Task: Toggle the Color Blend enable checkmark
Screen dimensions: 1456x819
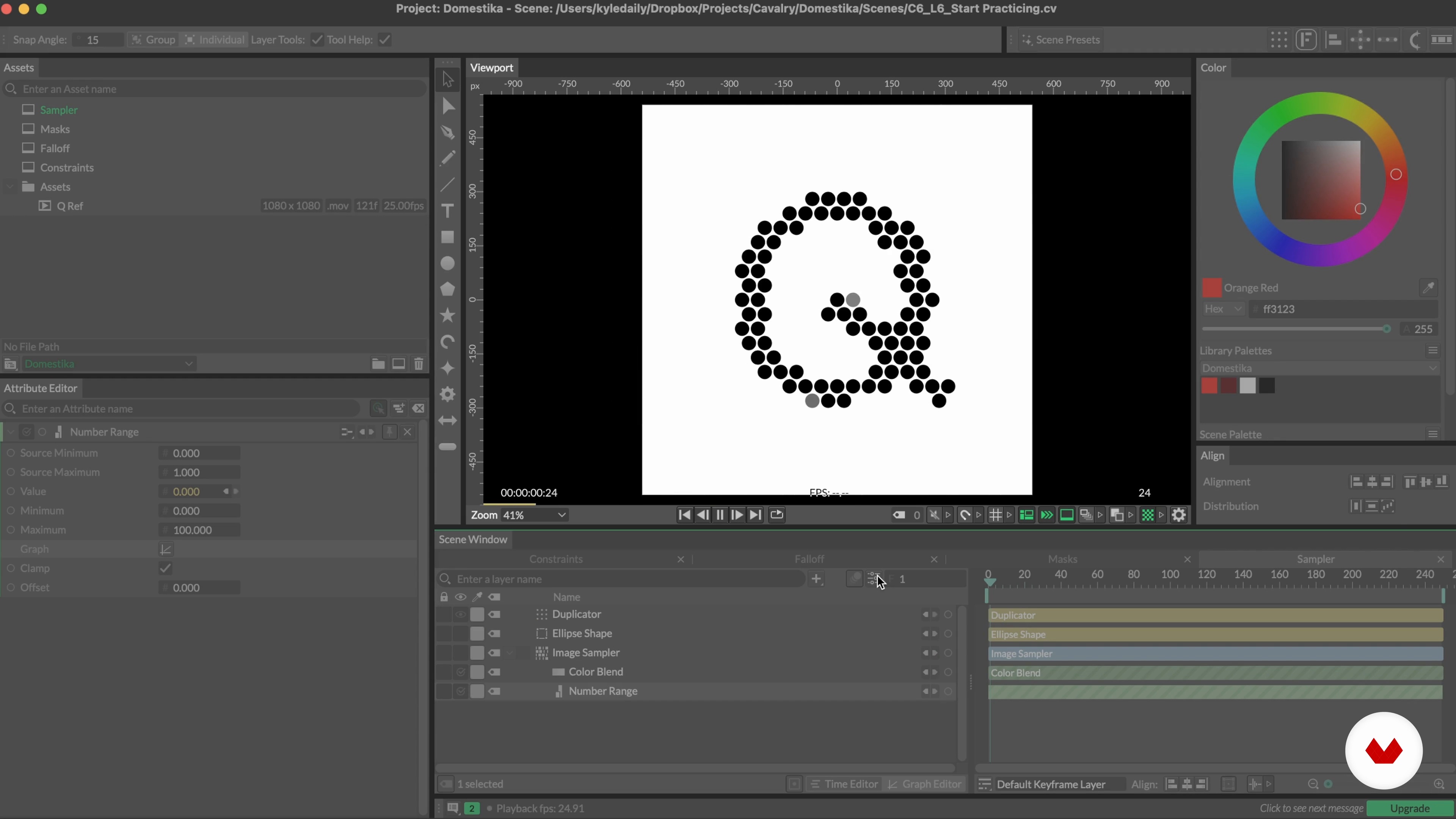Action: [461, 672]
